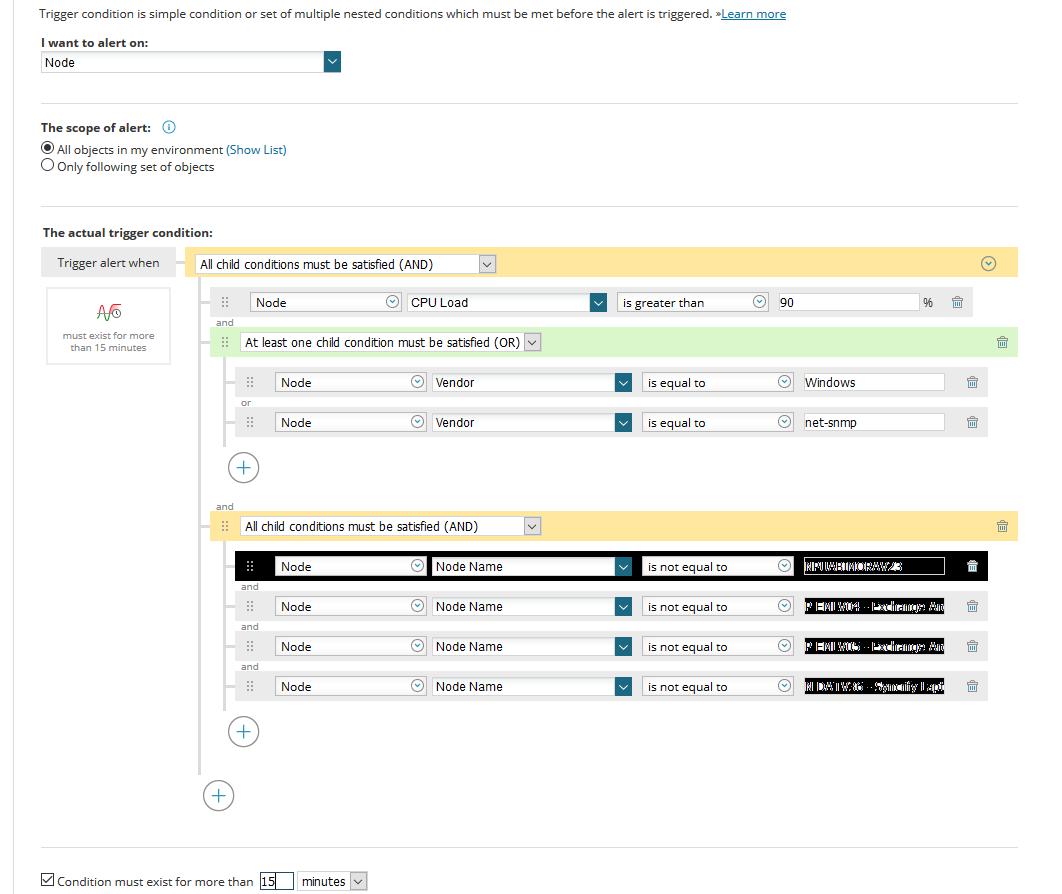Delete the highlighted first Node Name condition
The height and width of the screenshot is (894, 1062).
click(972, 566)
